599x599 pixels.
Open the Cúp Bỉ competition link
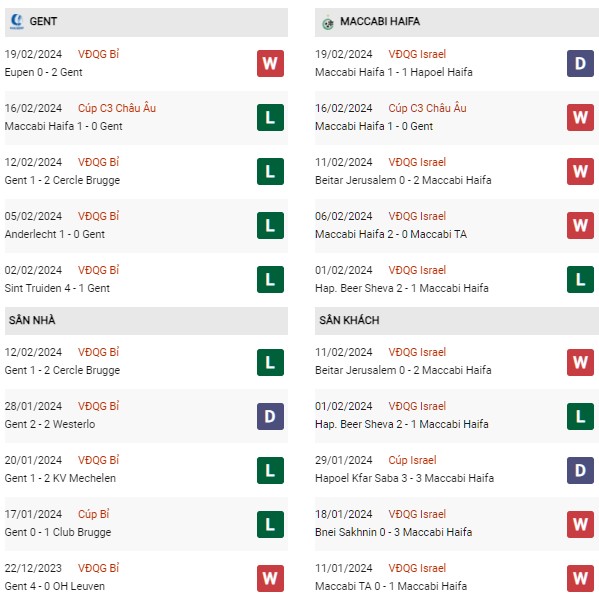[94, 514]
